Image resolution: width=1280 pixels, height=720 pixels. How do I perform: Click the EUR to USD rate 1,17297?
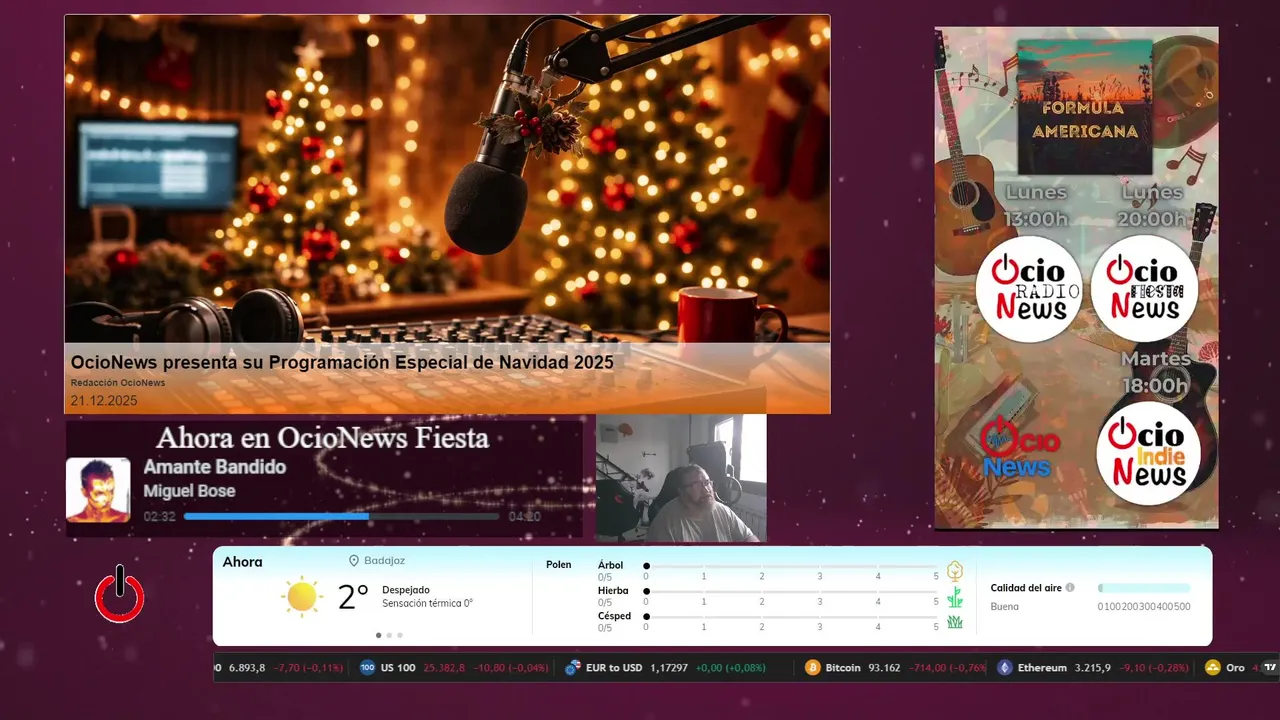[669, 668]
